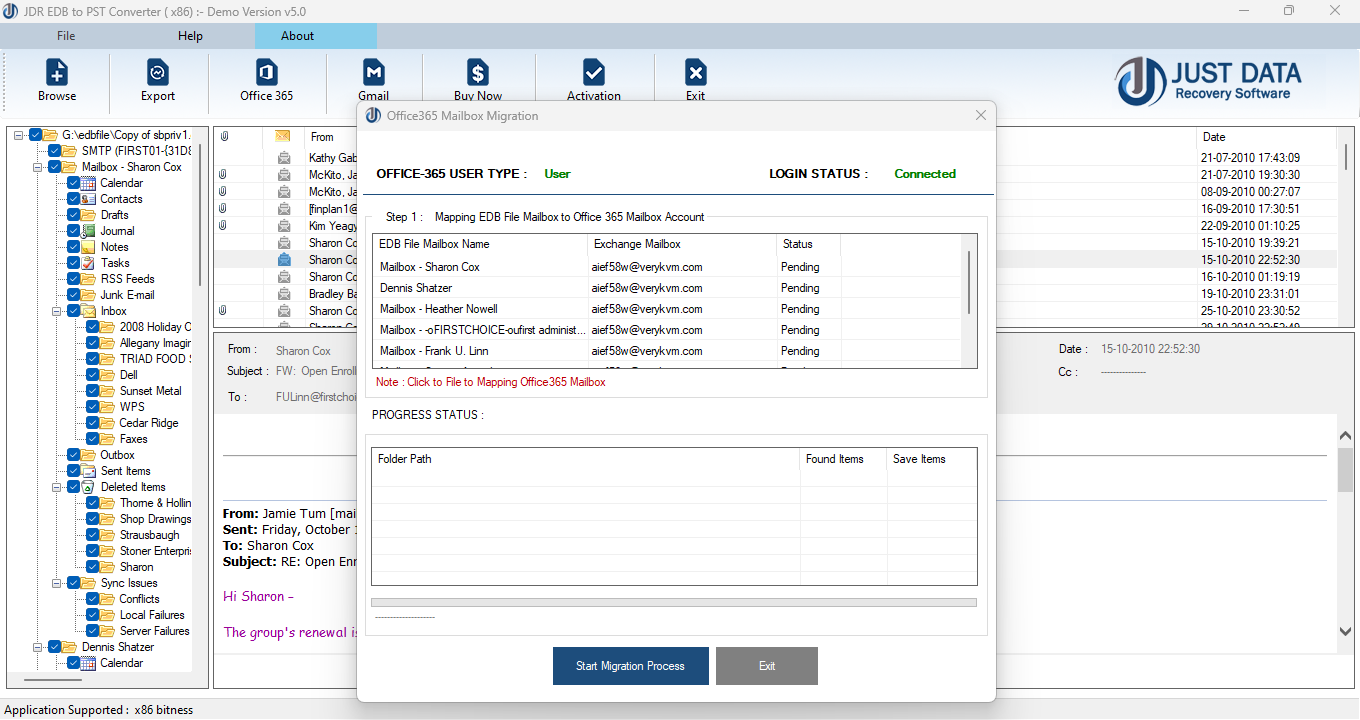This screenshot has width=1360, height=720.
Task: Click the Browse toolbar icon
Action: [x=56, y=78]
